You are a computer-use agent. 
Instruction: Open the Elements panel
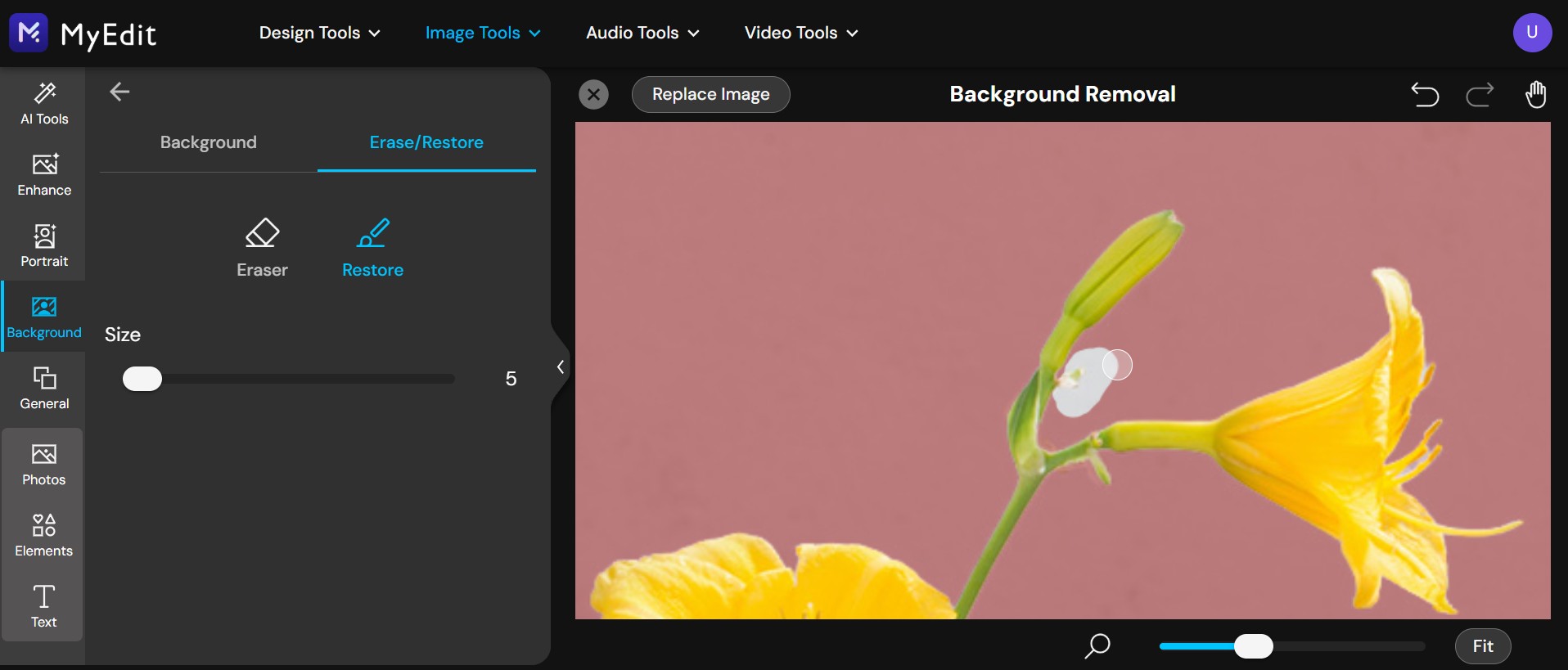(x=44, y=536)
